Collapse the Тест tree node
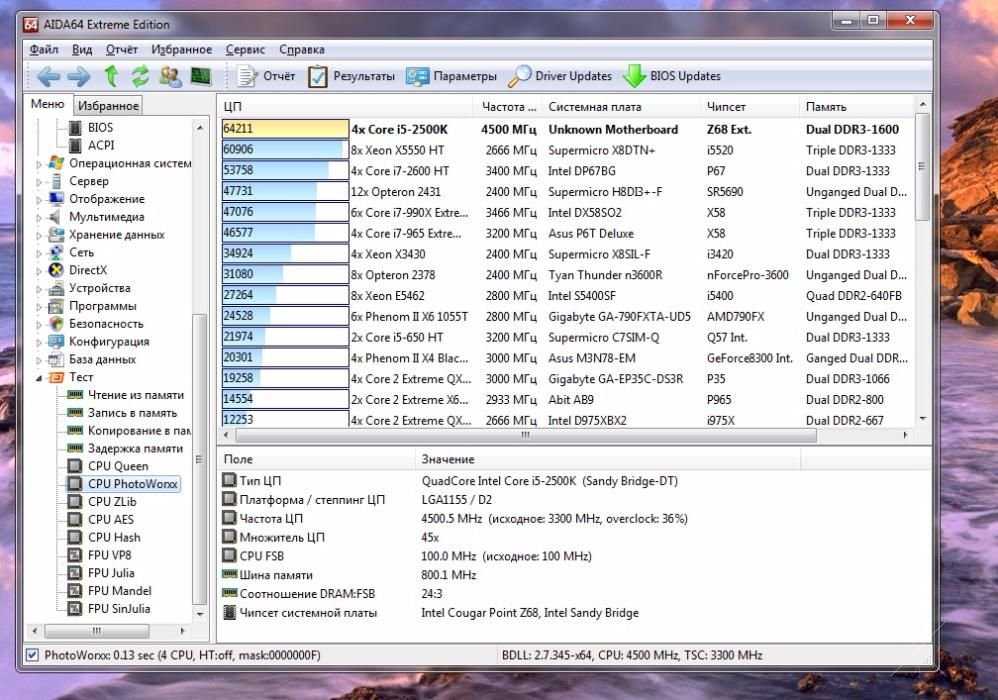The image size is (998, 700). click(38, 378)
